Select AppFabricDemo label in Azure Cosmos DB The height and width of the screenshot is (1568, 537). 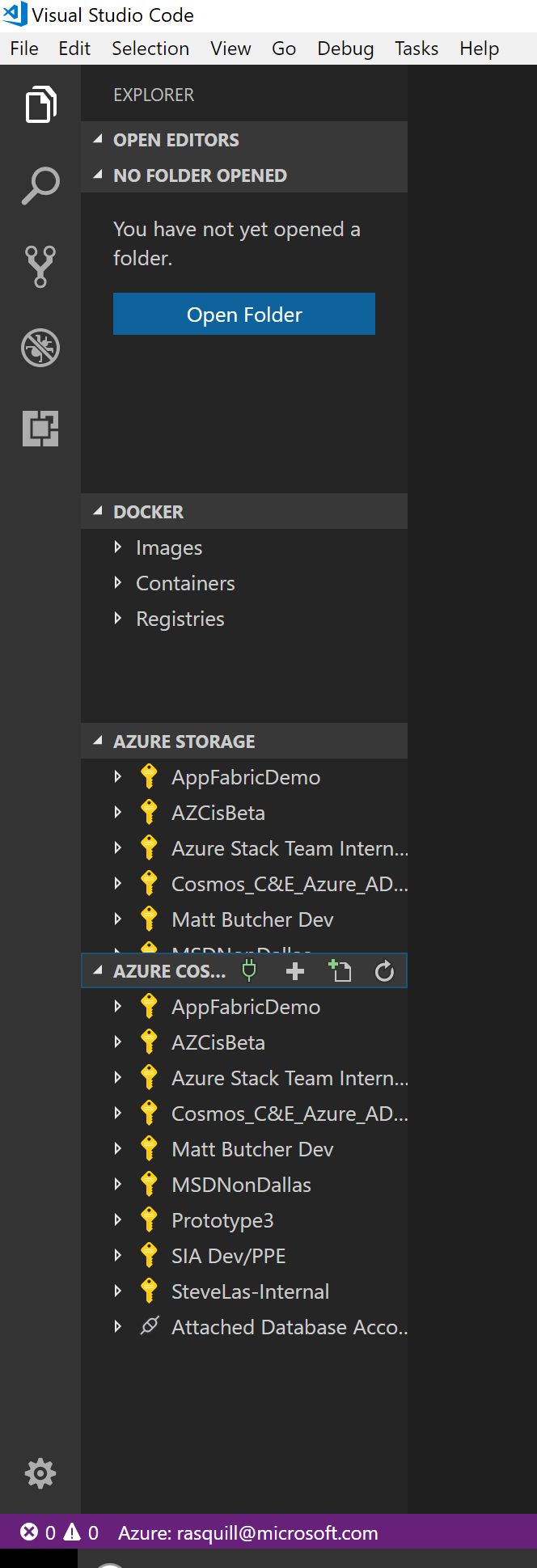(246, 1007)
